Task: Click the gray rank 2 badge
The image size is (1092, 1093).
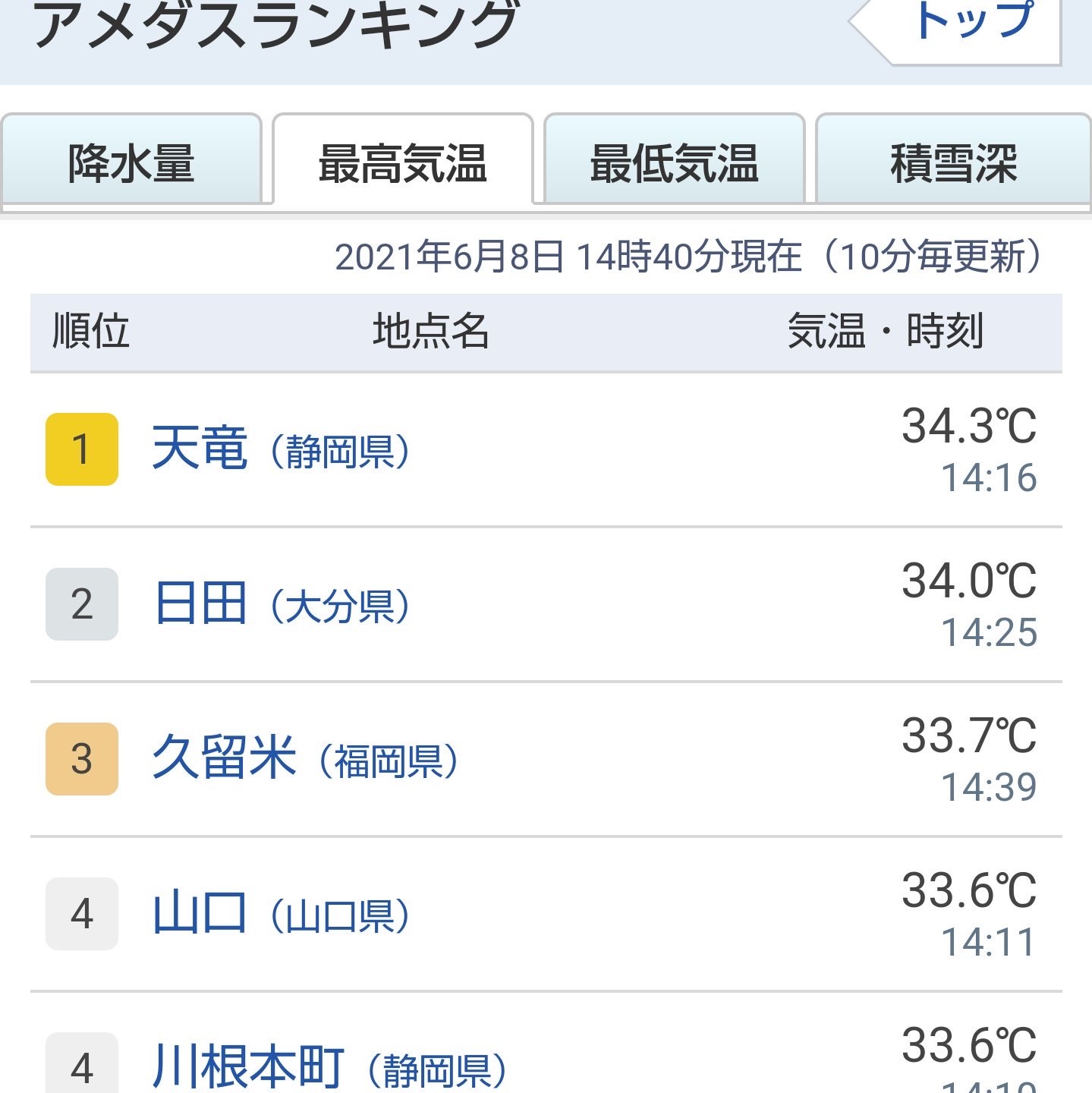Action: click(x=82, y=604)
